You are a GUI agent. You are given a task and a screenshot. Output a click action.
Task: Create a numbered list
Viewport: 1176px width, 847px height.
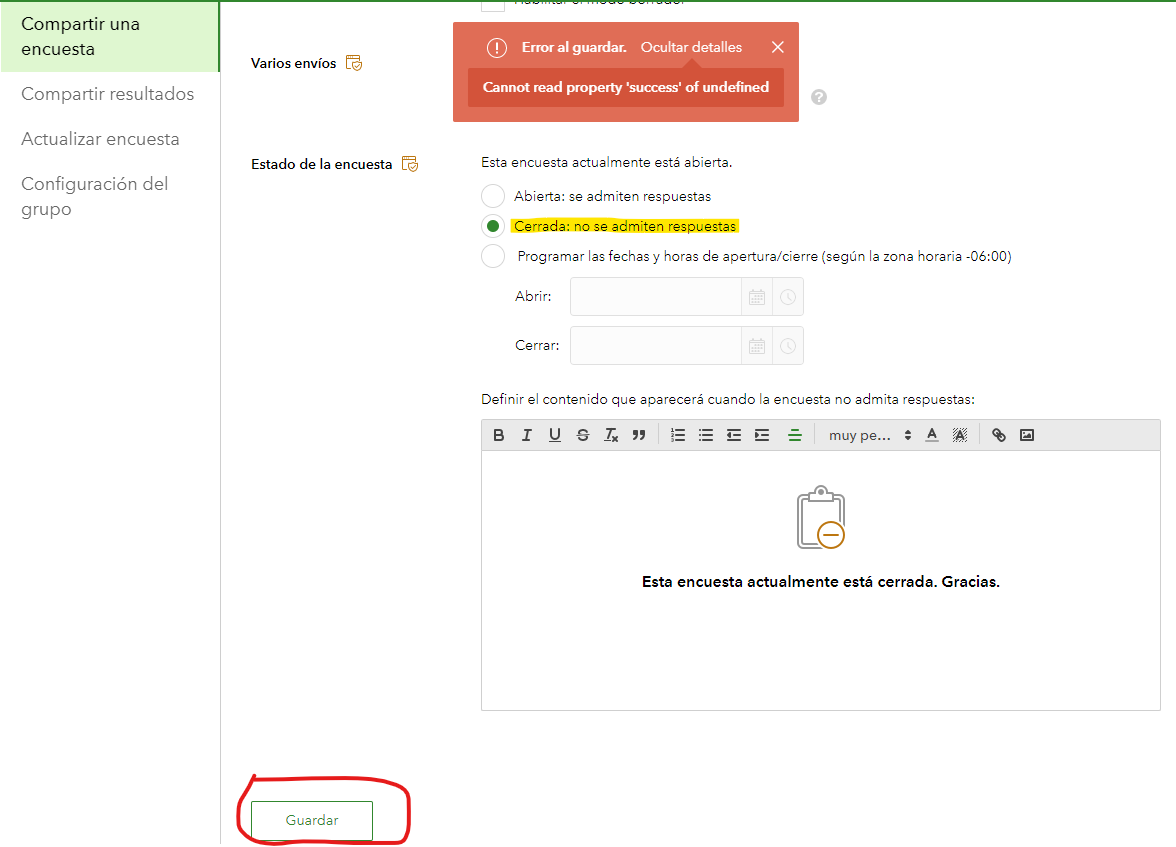pos(678,435)
